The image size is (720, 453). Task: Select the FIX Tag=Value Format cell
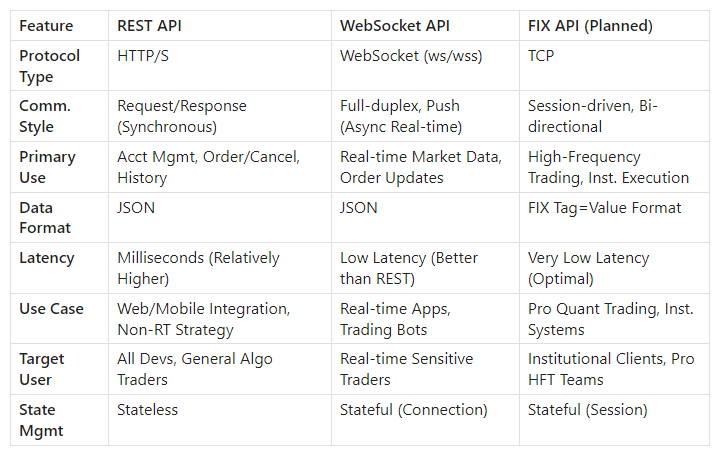(x=614, y=218)
